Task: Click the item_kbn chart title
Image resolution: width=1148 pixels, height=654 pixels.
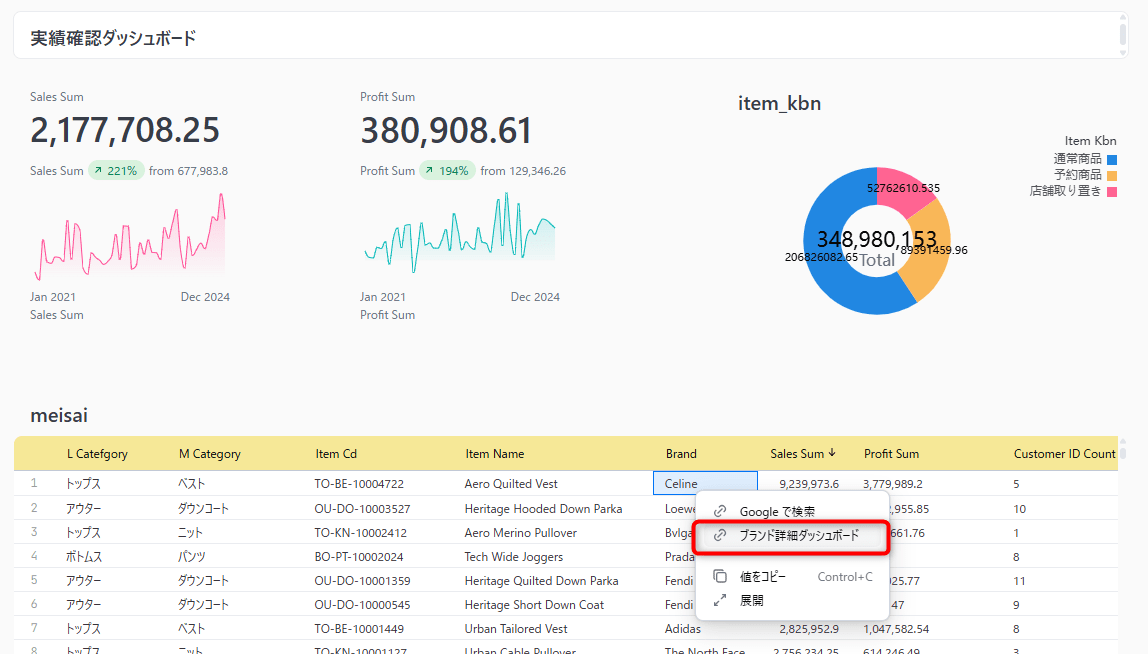Action: [779, 103]
